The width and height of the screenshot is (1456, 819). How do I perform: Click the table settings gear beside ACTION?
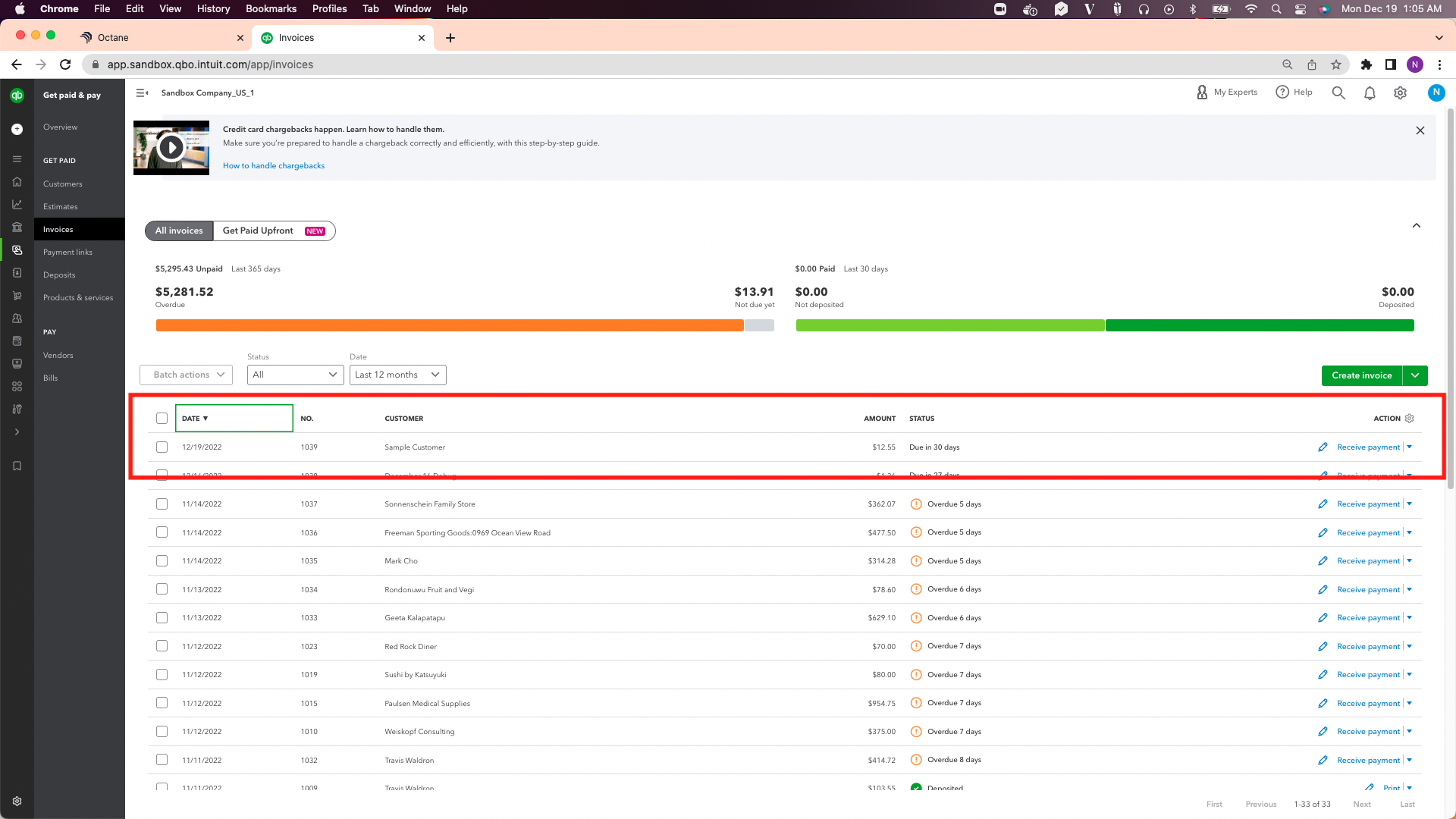(x=1410, y=419)
